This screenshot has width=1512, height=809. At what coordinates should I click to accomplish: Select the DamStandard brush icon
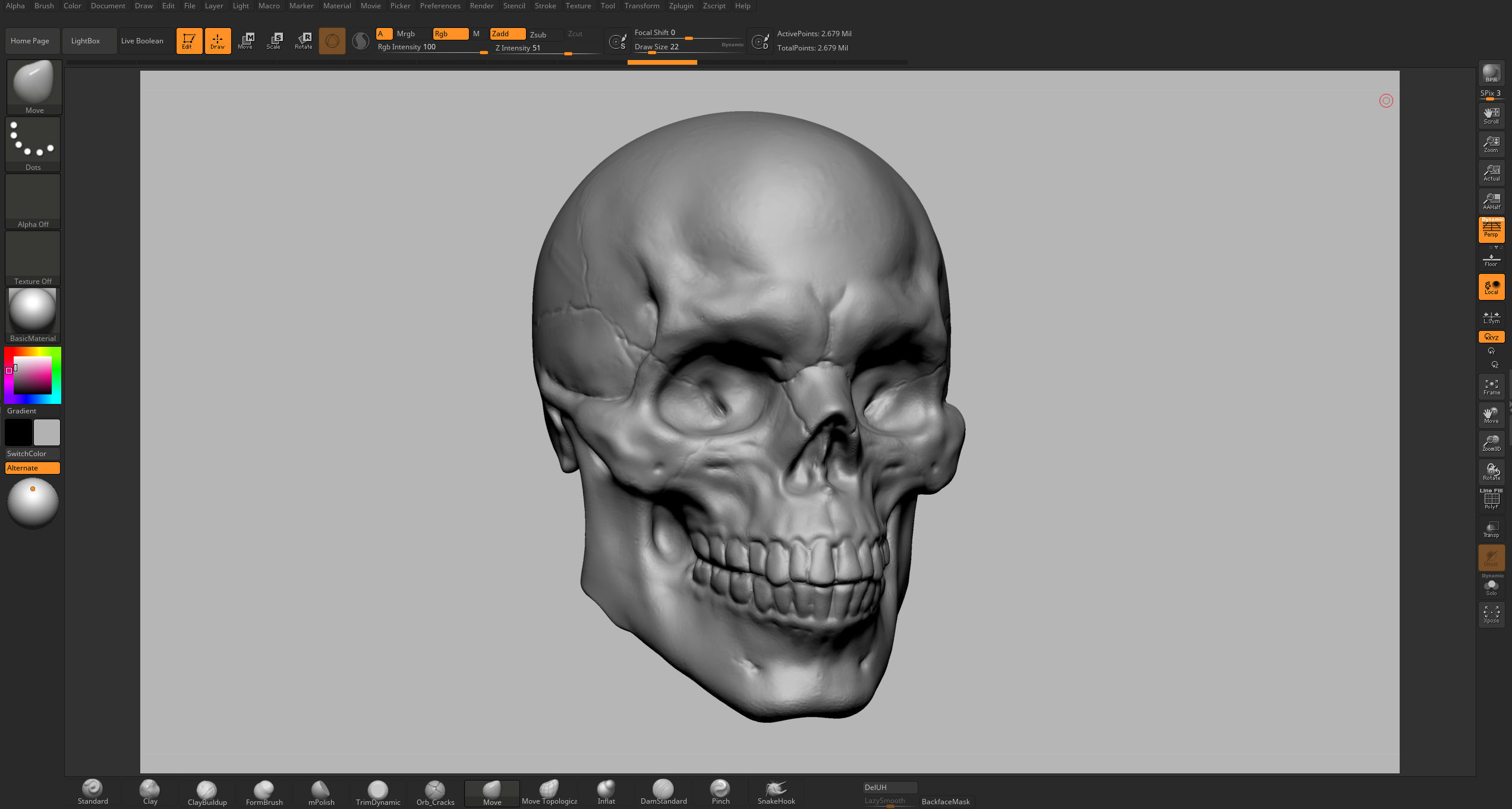tap(663, 791)
